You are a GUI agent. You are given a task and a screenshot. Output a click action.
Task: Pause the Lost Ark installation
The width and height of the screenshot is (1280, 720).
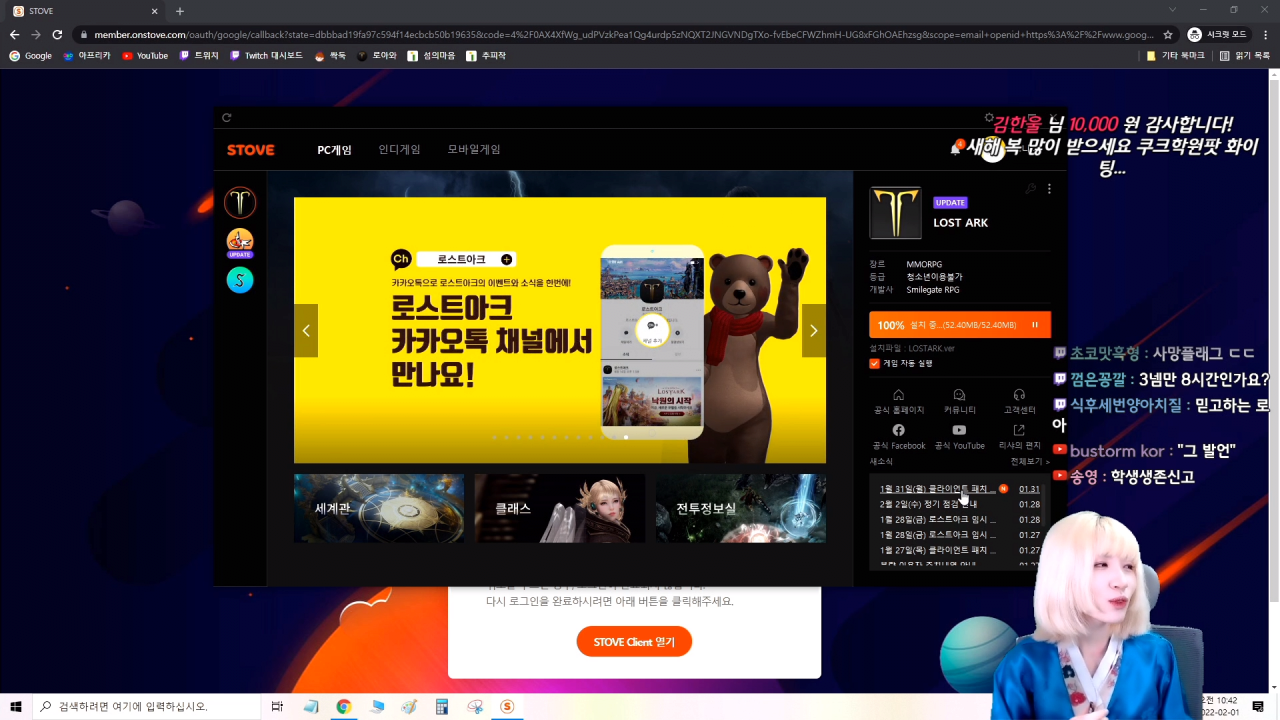[1035, 325]
